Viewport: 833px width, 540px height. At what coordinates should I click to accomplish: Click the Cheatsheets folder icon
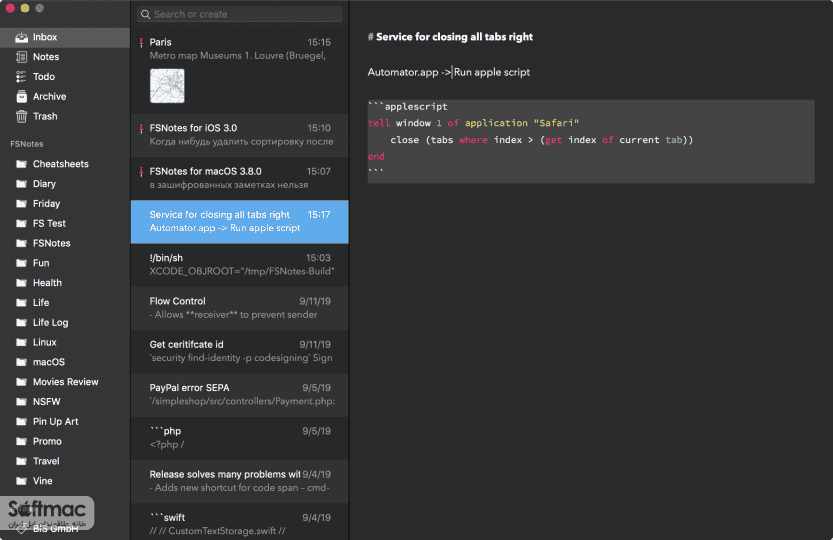tap(21, 164)
